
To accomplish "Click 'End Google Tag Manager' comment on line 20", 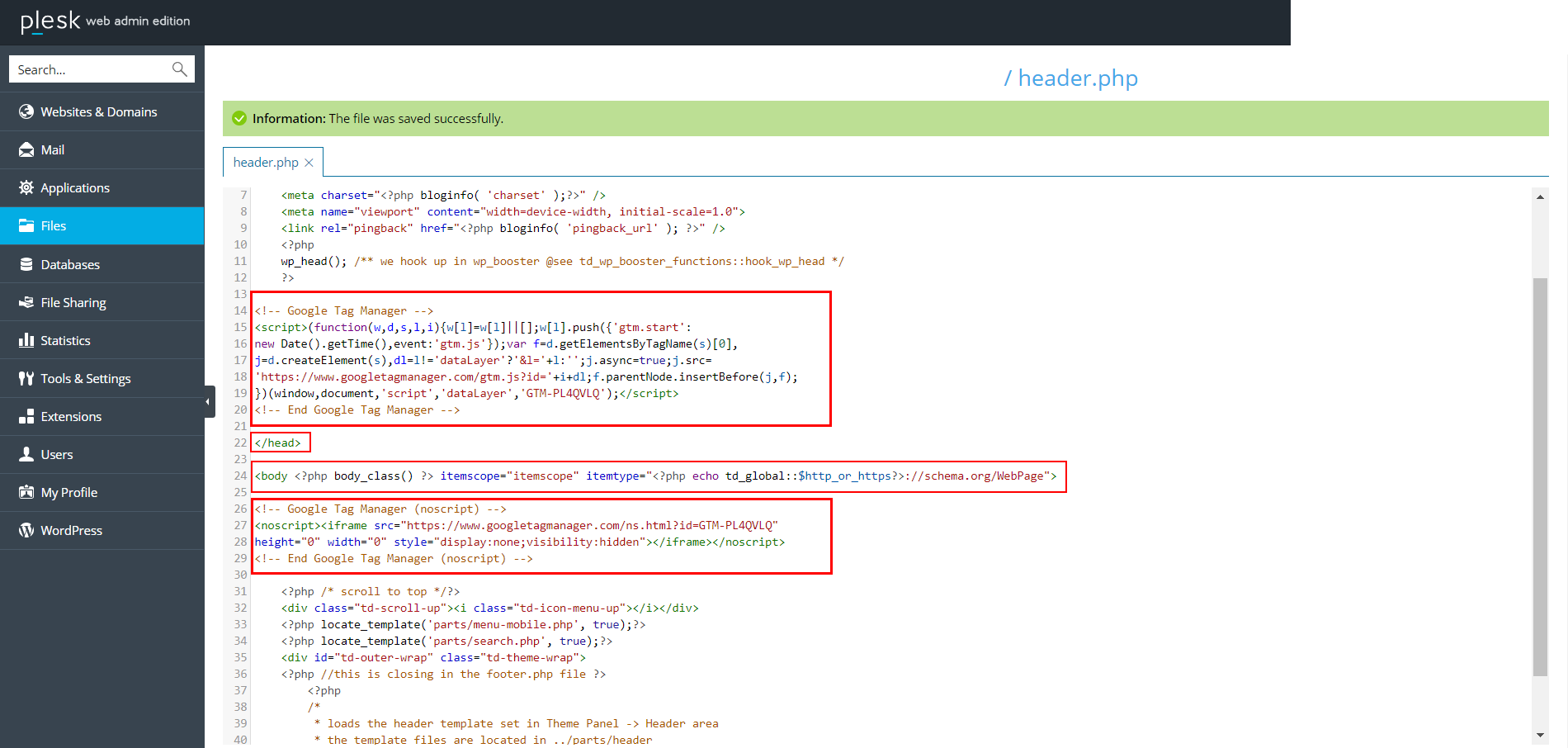I will click(x=357, y=410).
